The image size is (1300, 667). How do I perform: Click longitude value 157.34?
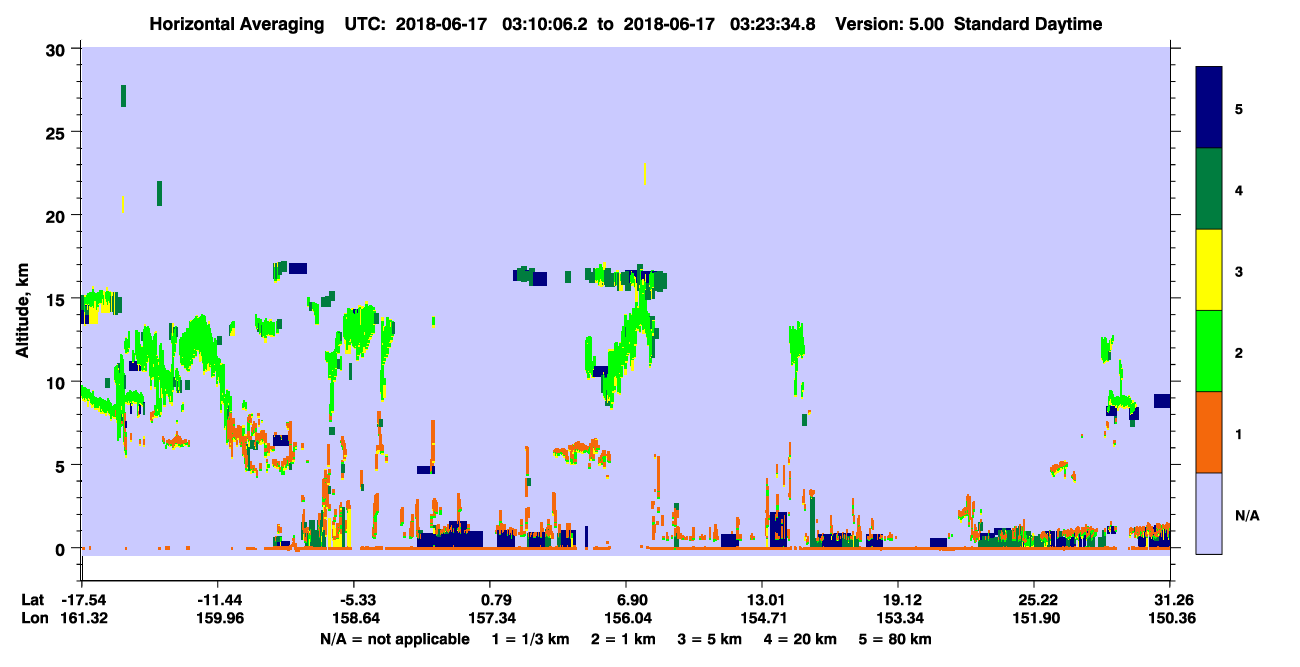pos(490,618)
